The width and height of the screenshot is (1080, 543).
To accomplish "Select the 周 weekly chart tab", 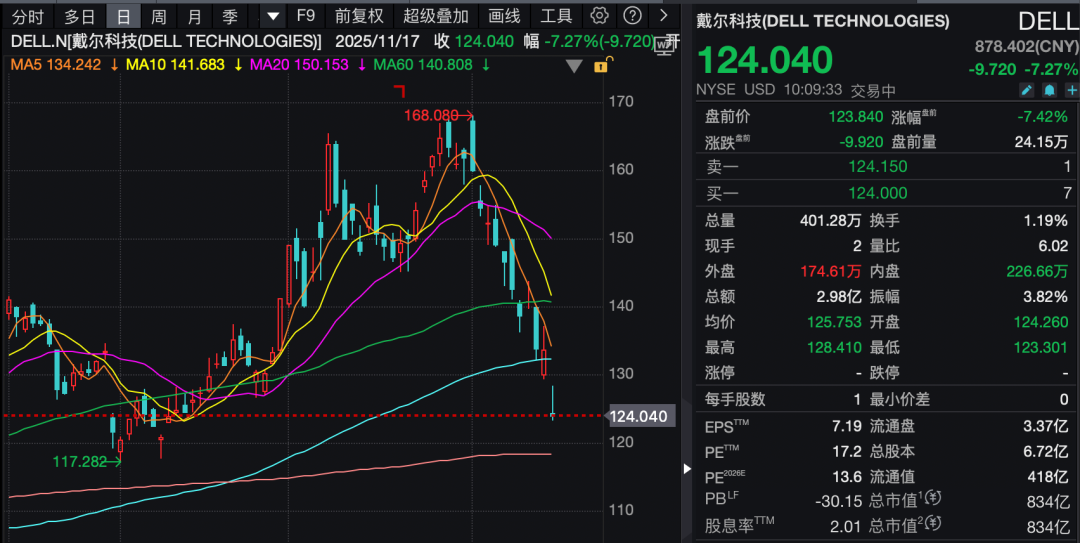I will tap(158, 16).
